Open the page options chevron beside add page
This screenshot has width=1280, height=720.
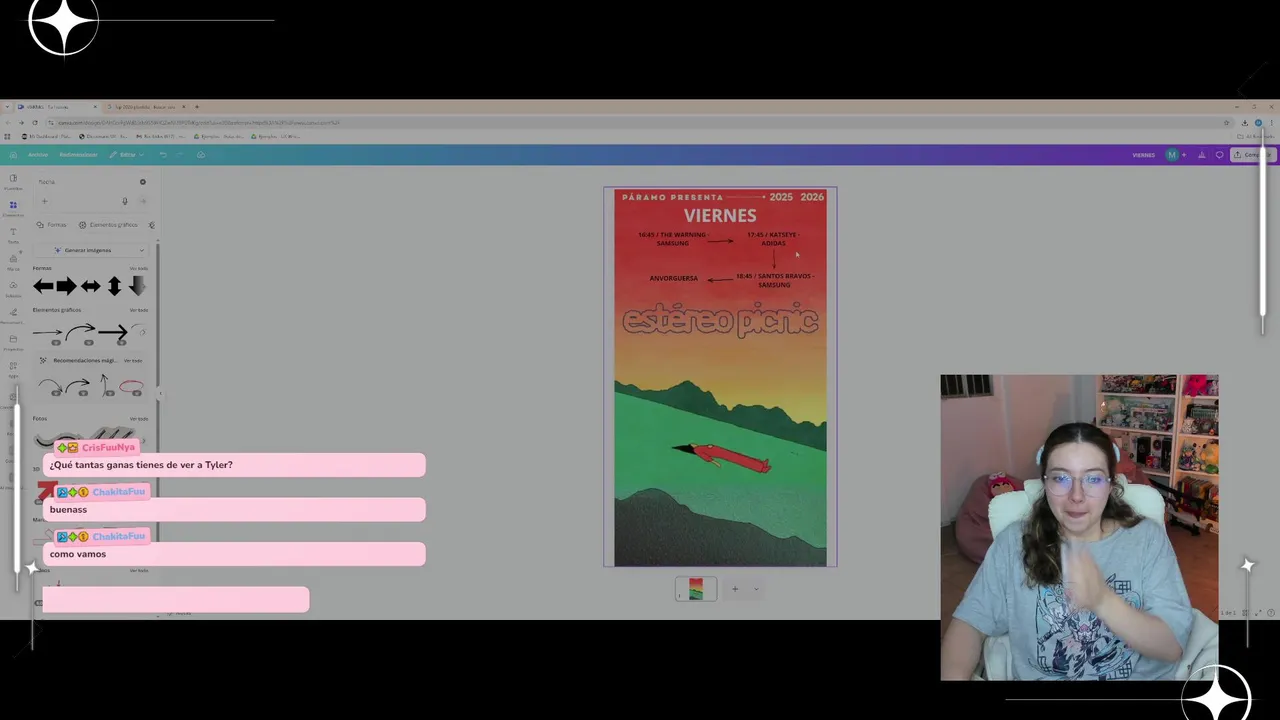(756, 589)
